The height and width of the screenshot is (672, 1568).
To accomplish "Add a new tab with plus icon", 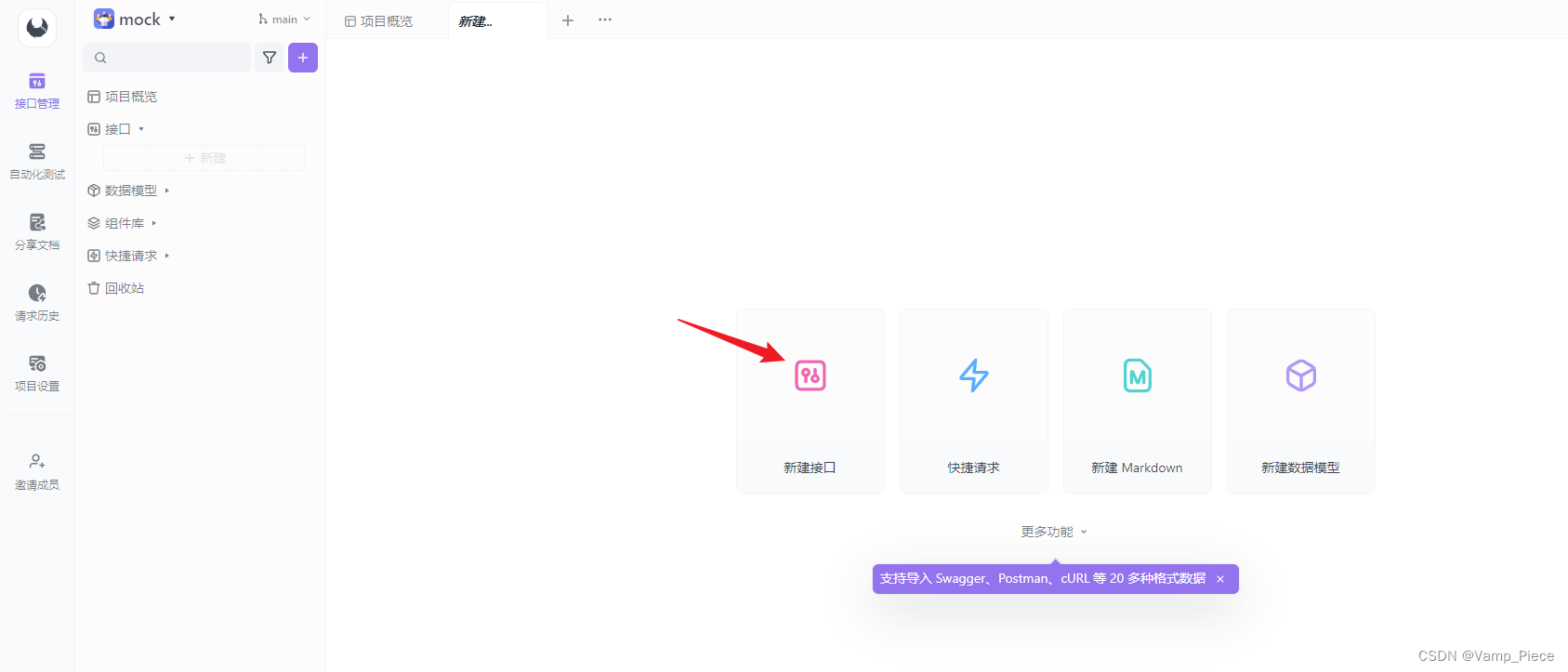I will (568, 20).
